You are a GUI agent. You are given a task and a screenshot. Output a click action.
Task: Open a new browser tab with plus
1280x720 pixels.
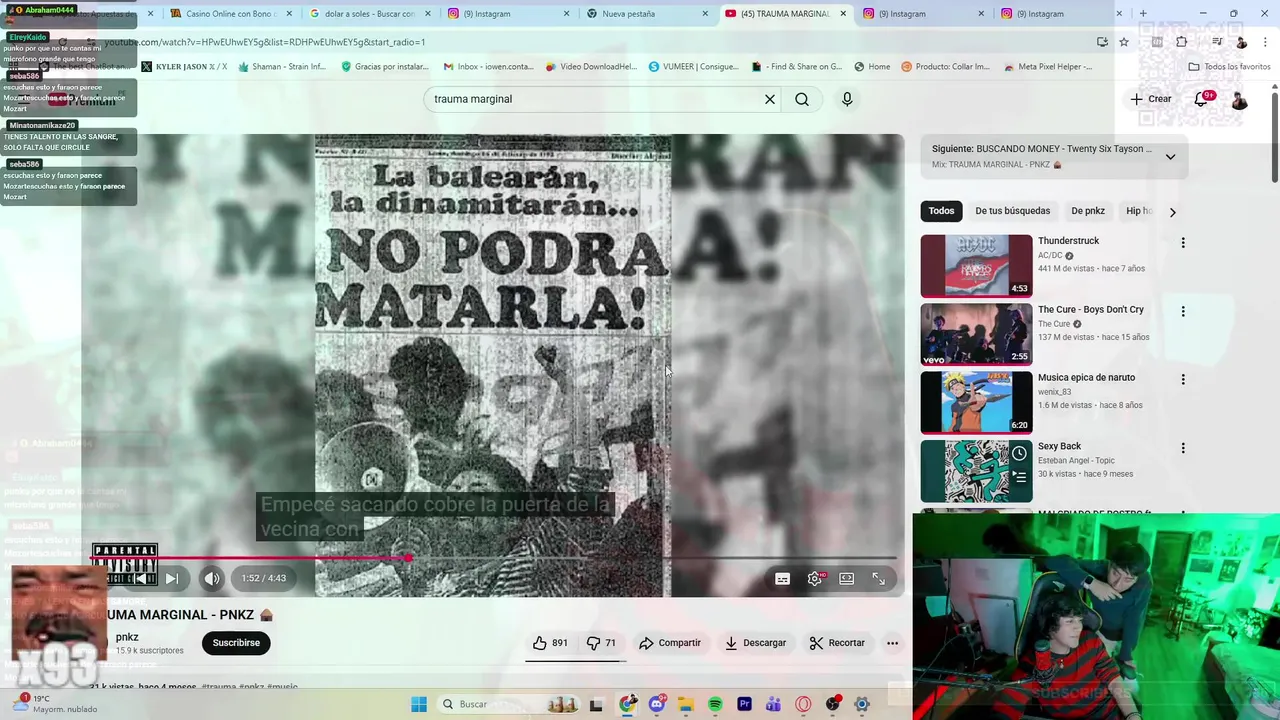[1143, 14]
